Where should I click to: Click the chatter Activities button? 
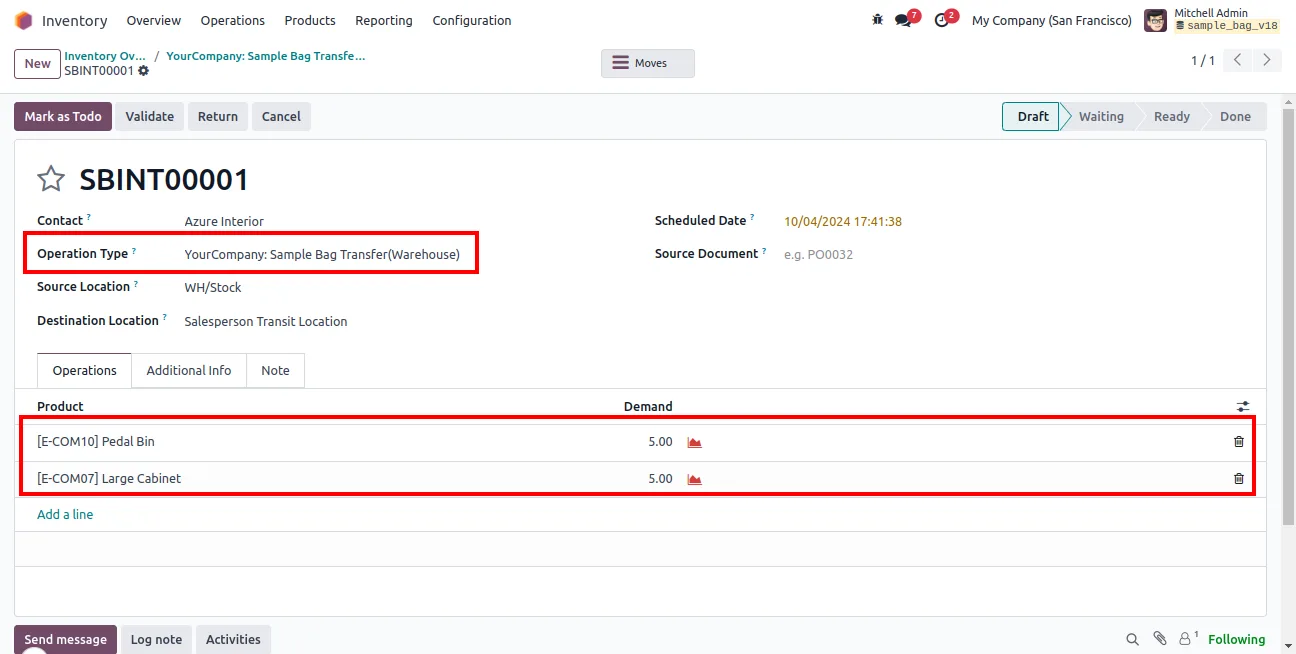233,639
